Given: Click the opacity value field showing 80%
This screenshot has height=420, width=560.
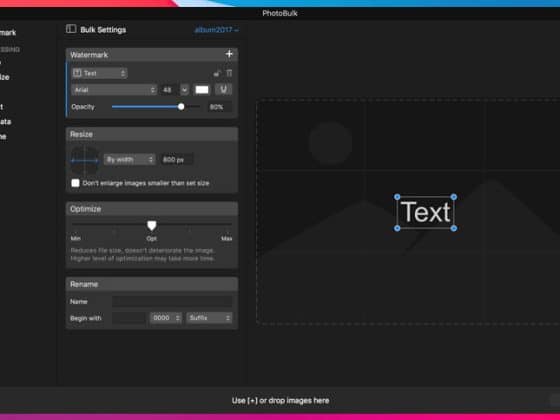Looking at the screenshot, I should 219,107.
